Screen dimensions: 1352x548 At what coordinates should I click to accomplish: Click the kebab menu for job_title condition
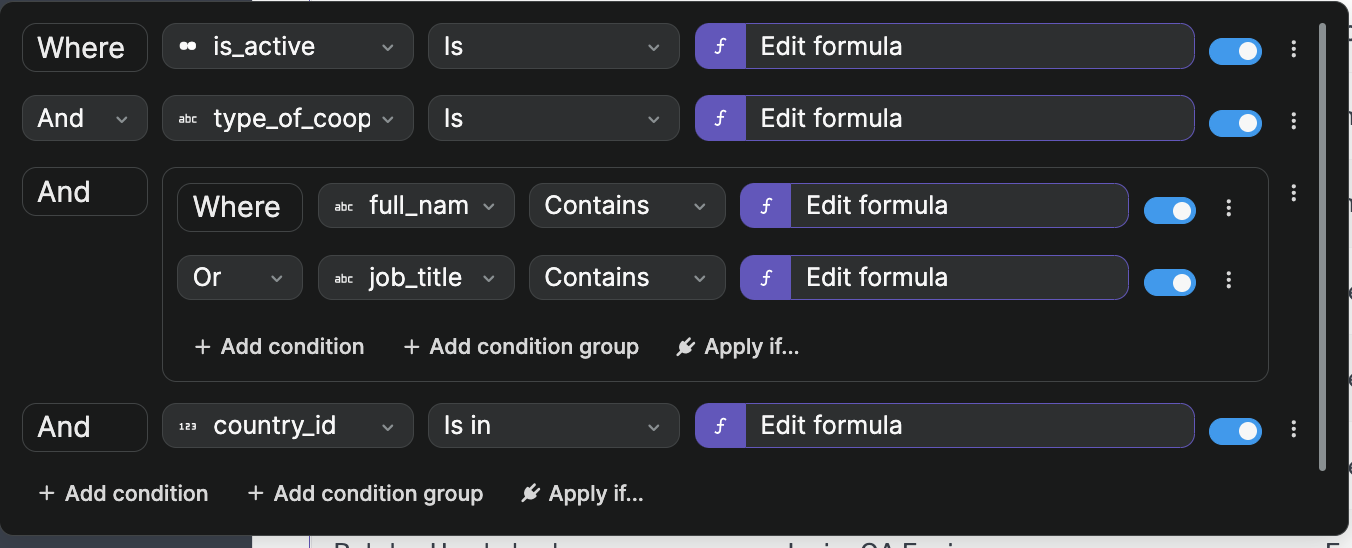coord(1229,280)
